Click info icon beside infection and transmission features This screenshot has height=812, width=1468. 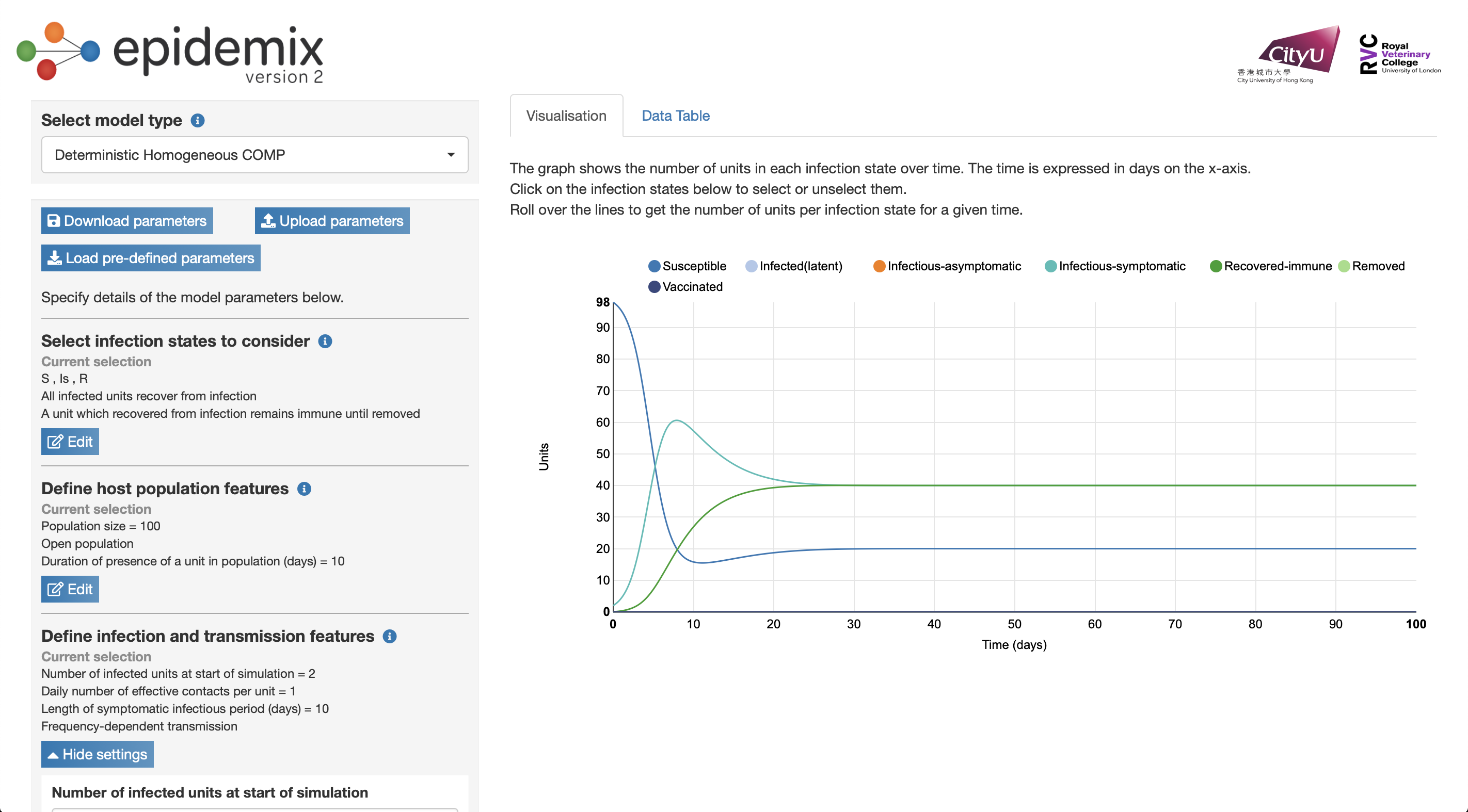[389, 636]
